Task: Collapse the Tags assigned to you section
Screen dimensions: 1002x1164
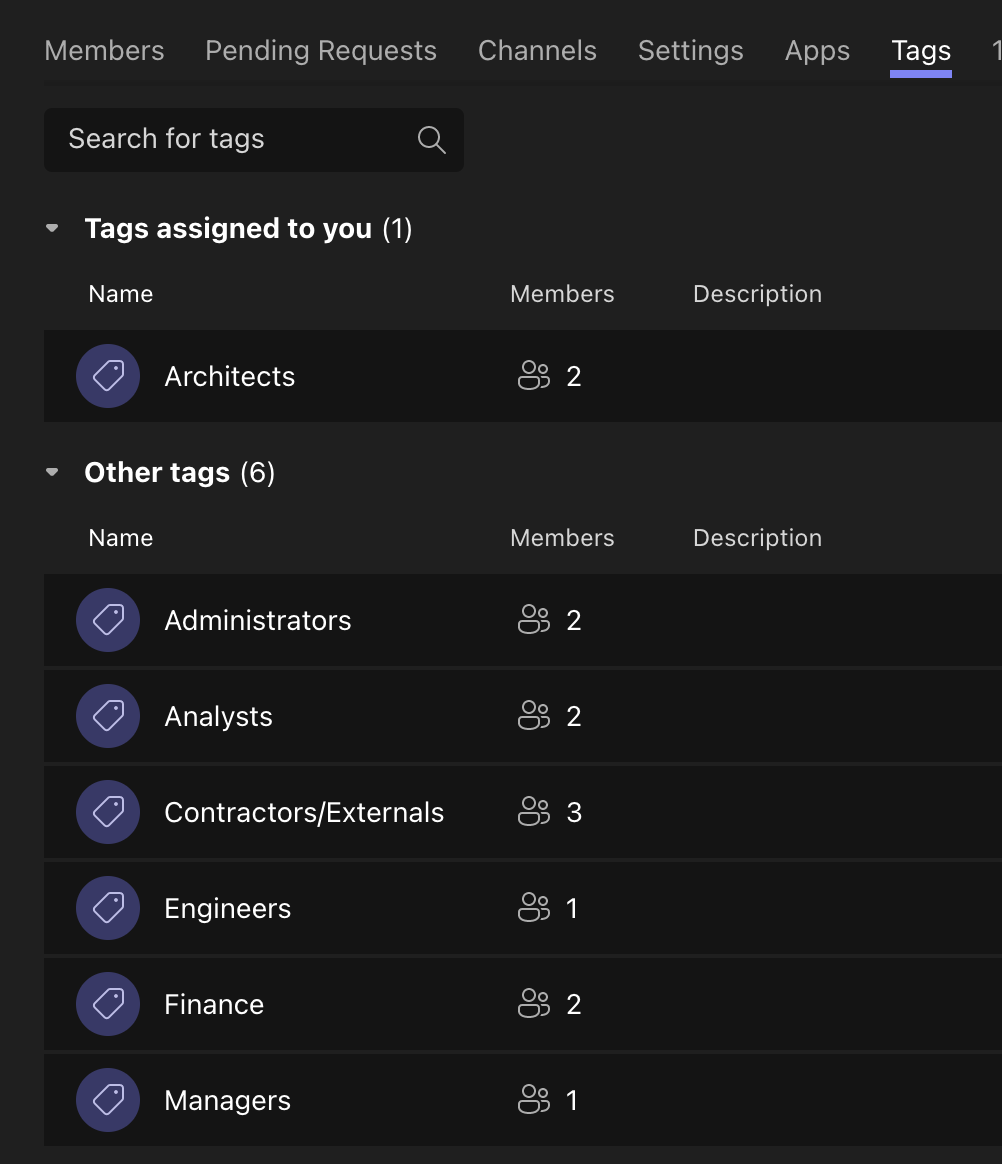Action: tap(53, 229)
